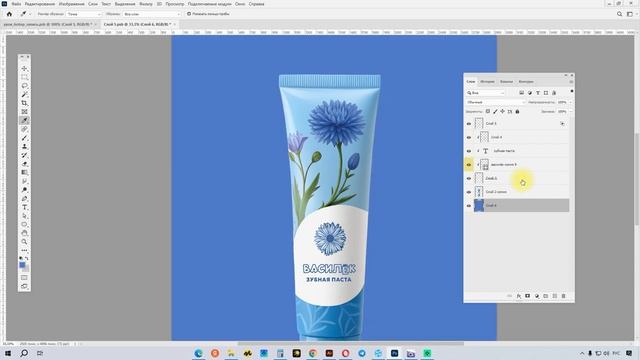Screen dimensions: 640x360
Task: Select the Gradient tool
Action: coord(24,172)
